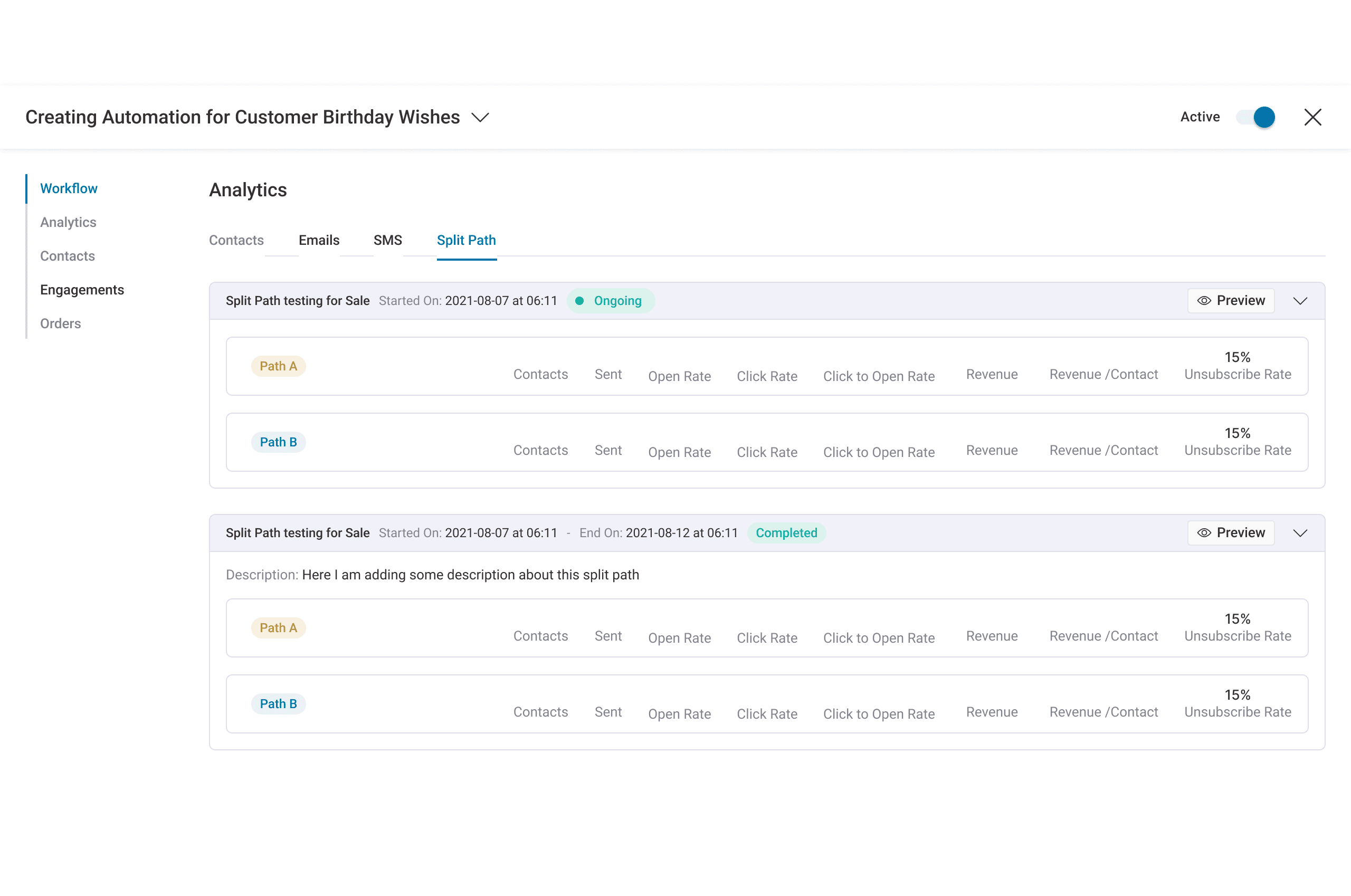
Task: Select Path B tag in Completed test
Action: 278,704
